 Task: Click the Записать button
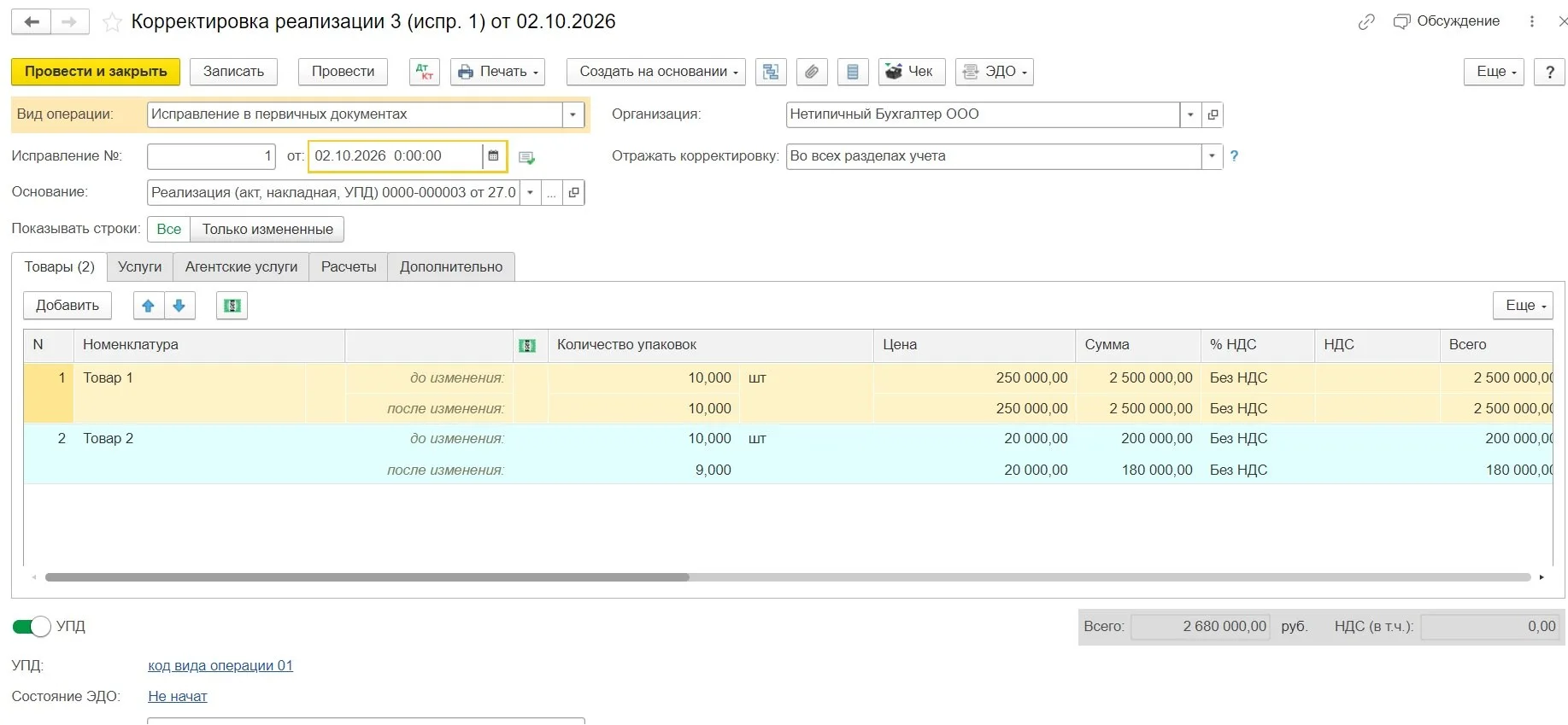click(233, 72)
